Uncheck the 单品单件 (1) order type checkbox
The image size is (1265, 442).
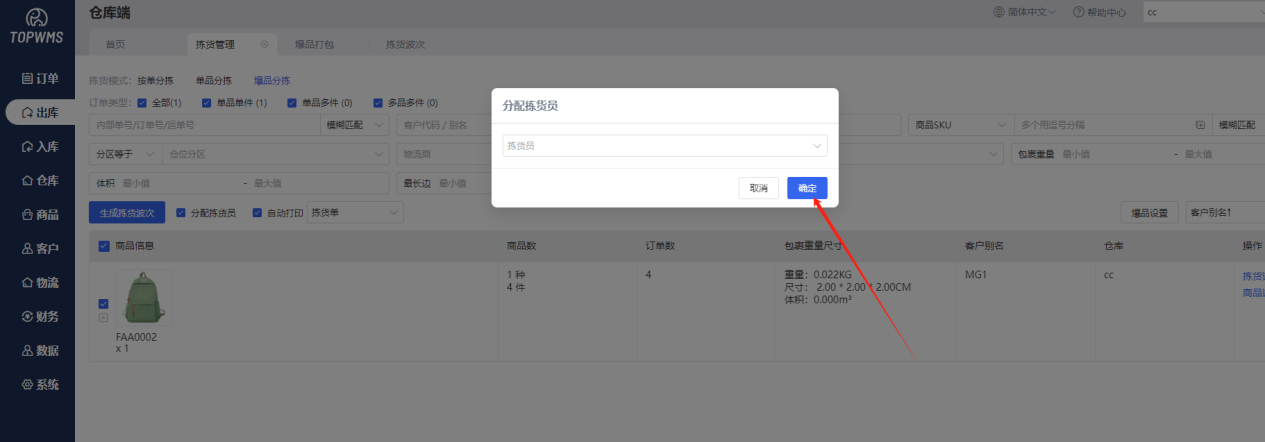(x=207, y=103)
